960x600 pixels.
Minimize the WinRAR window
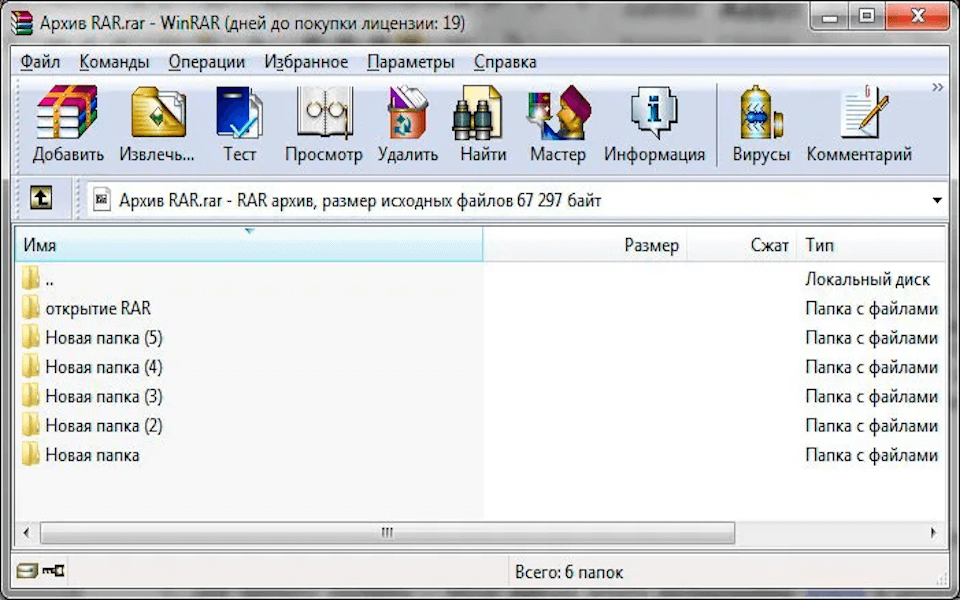coord(830,18)
